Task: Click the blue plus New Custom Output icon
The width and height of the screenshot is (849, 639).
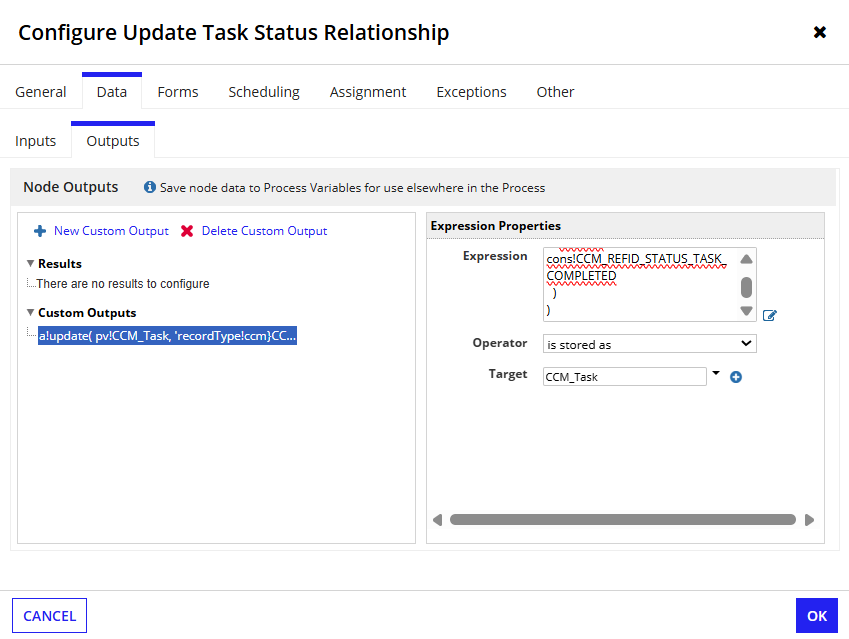Action: click(40, 231)
